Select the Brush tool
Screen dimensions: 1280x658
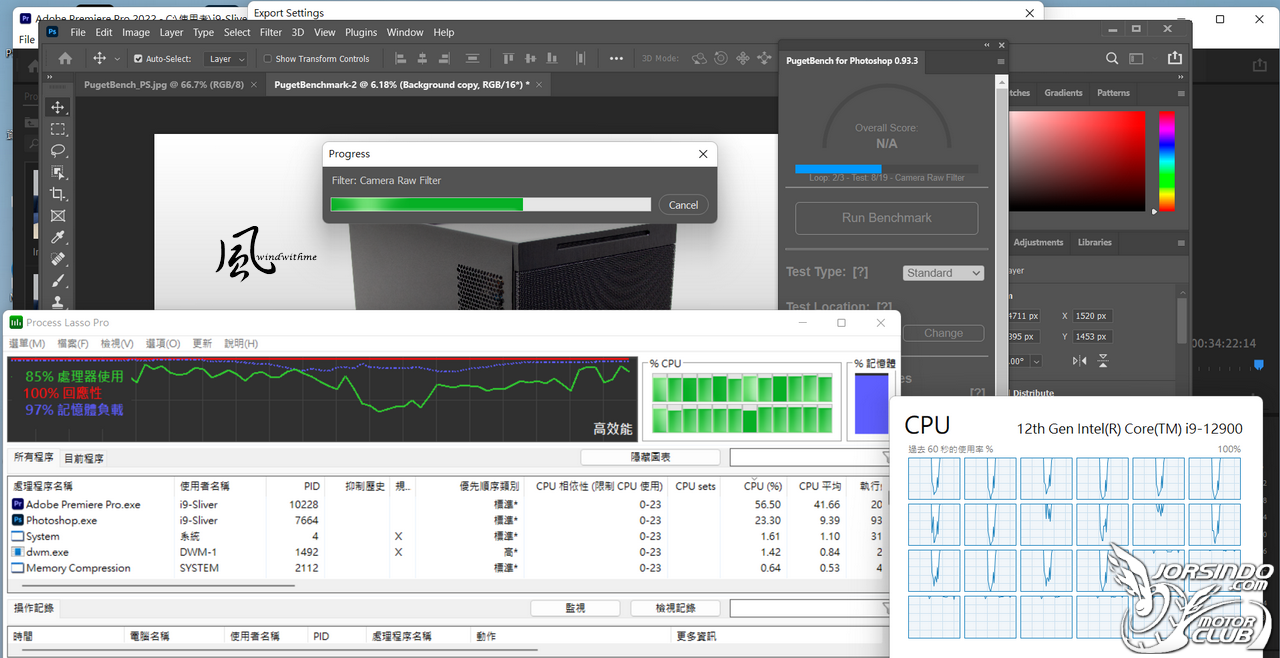[x=58, y=281]
